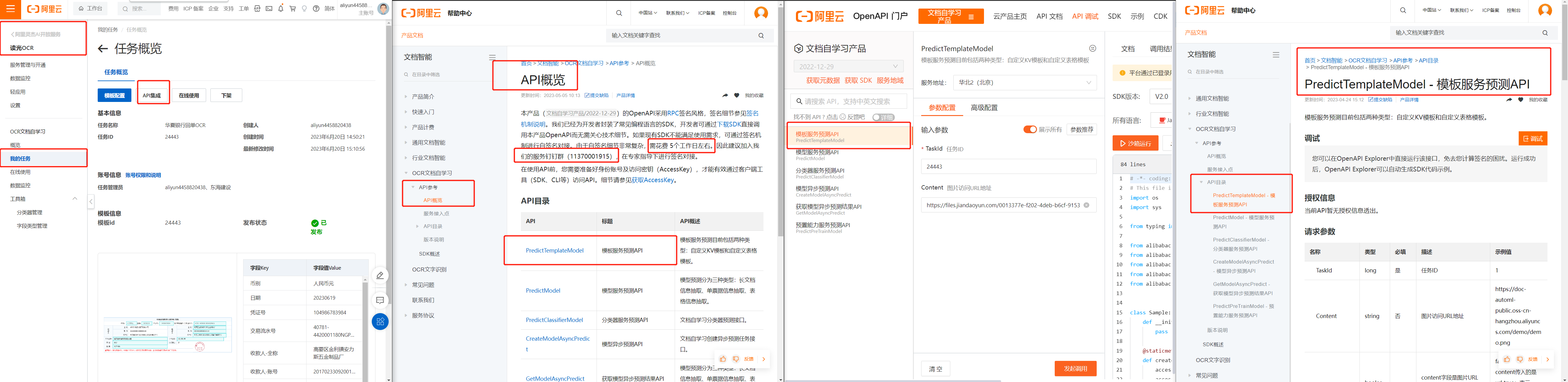Open SDK in OpenAPI portal top nav
This screenshot has width=1568, height=382.
(x=1114, y=17)
